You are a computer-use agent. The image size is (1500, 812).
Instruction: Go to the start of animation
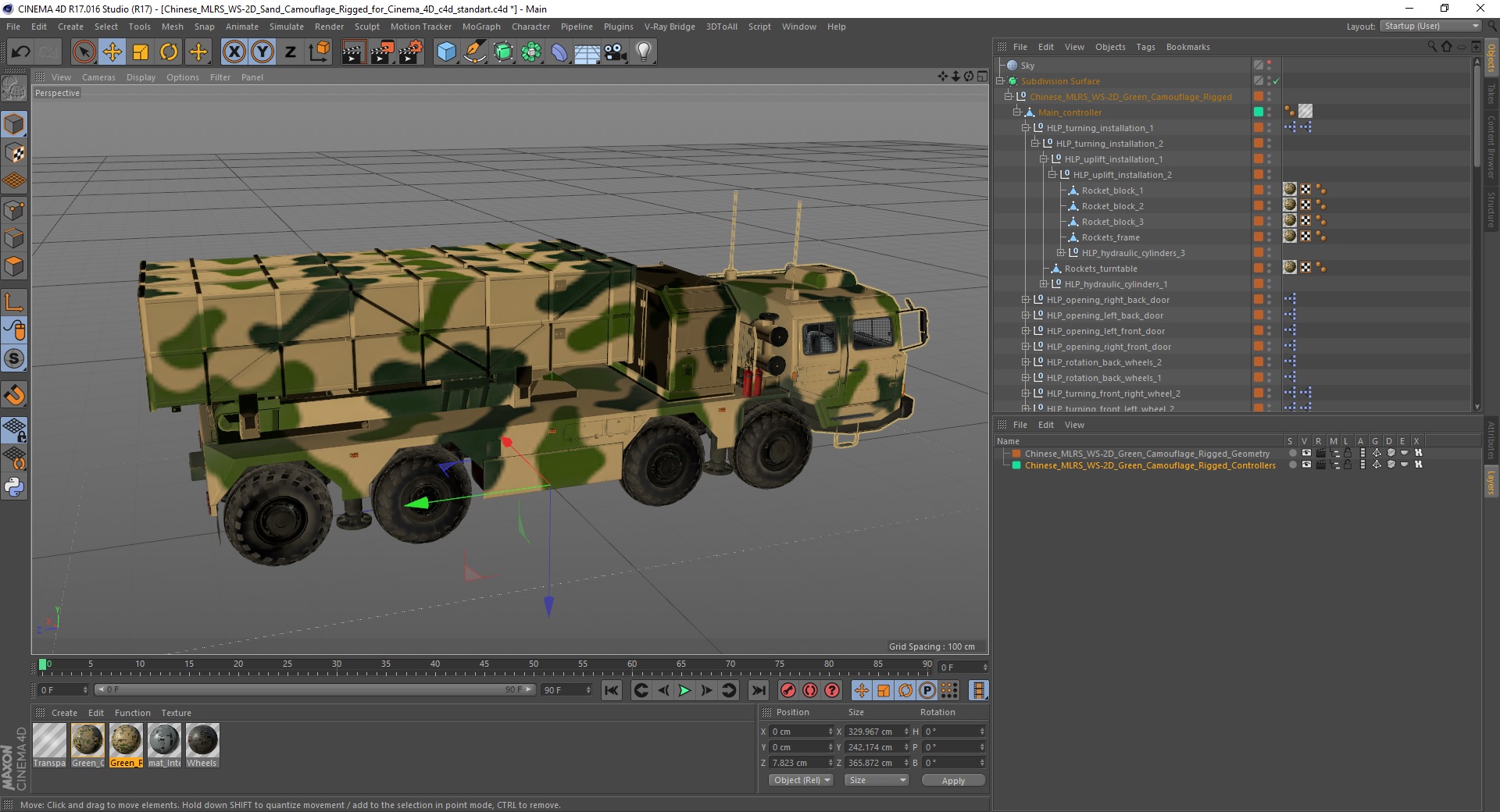tap(612, 690)
